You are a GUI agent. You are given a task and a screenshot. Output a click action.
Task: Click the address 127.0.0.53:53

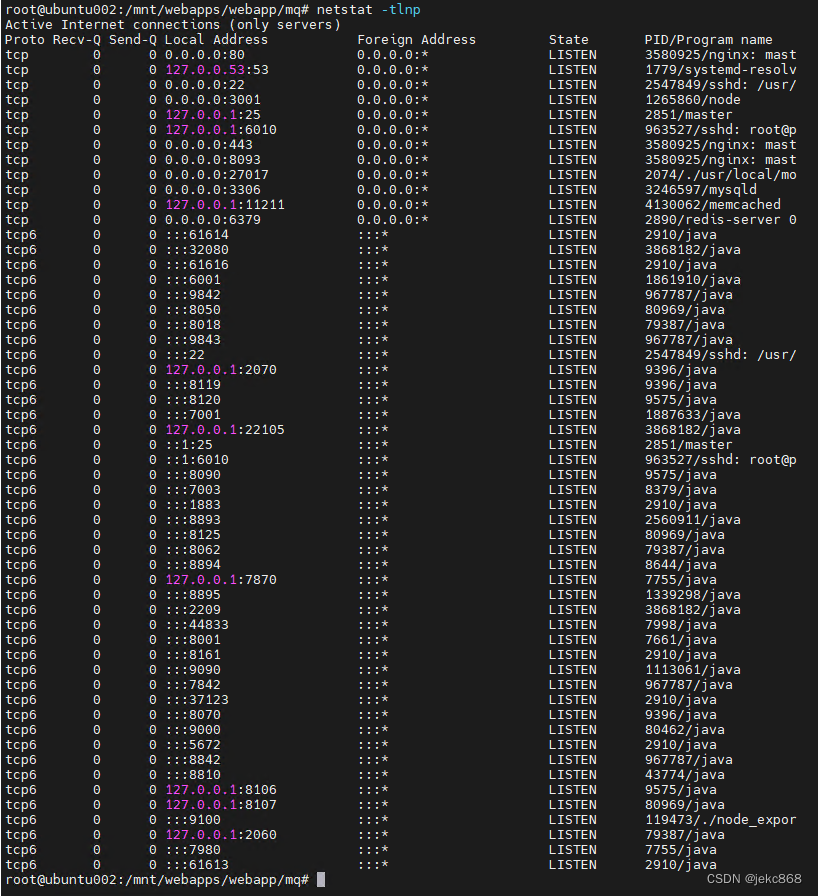pos(217,70)
